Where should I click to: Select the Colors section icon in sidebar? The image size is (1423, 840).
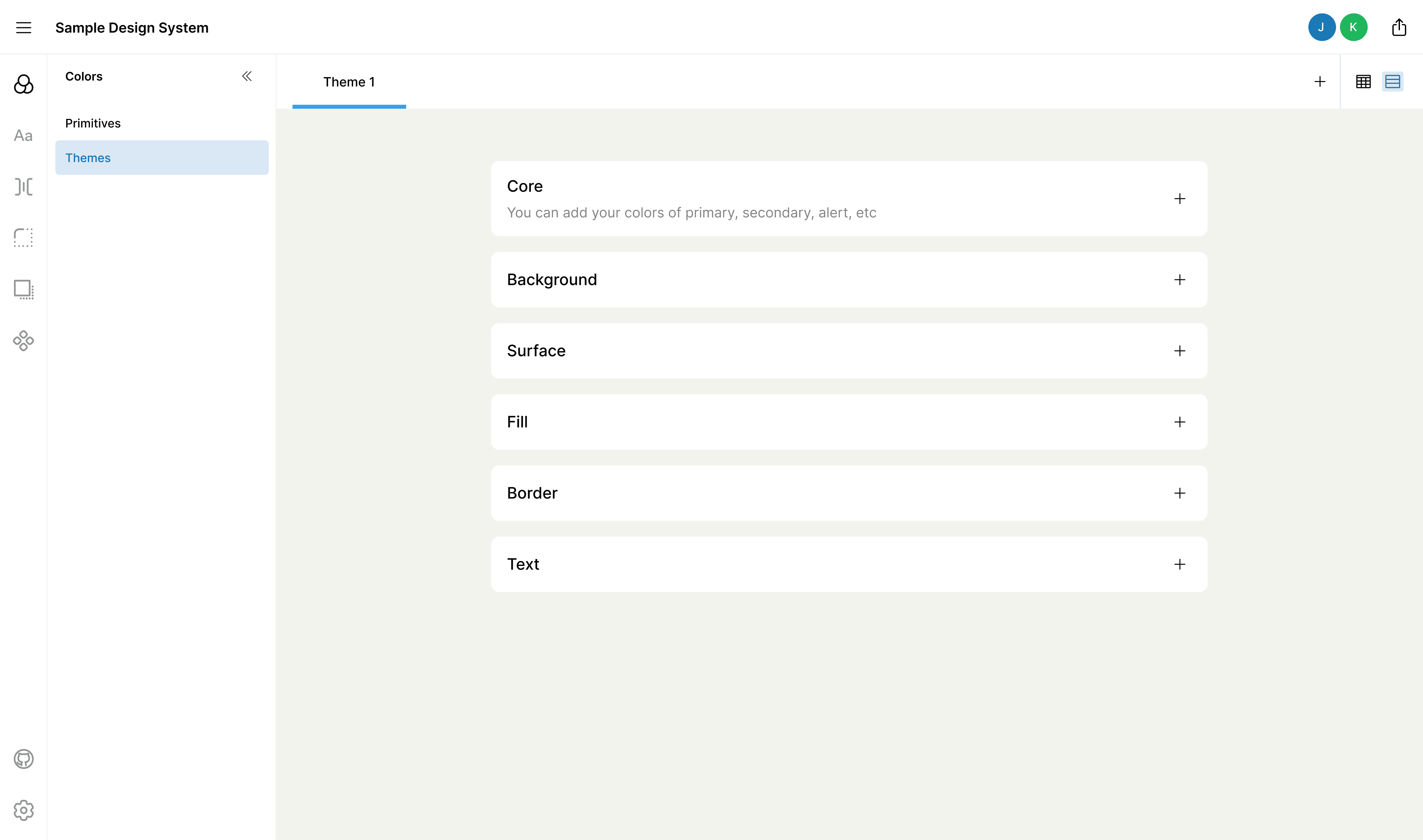click(23, 84)
